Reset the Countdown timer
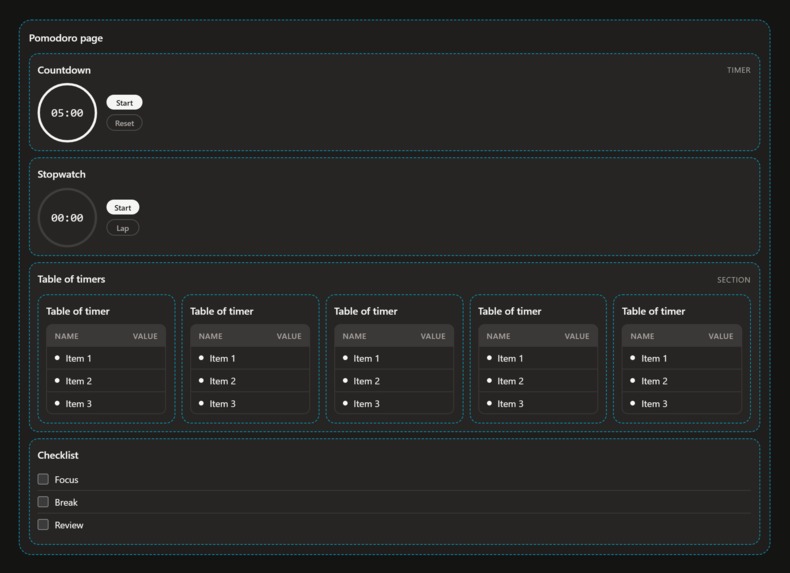This screenshot has height=573, width=790. tap(124, 123)
